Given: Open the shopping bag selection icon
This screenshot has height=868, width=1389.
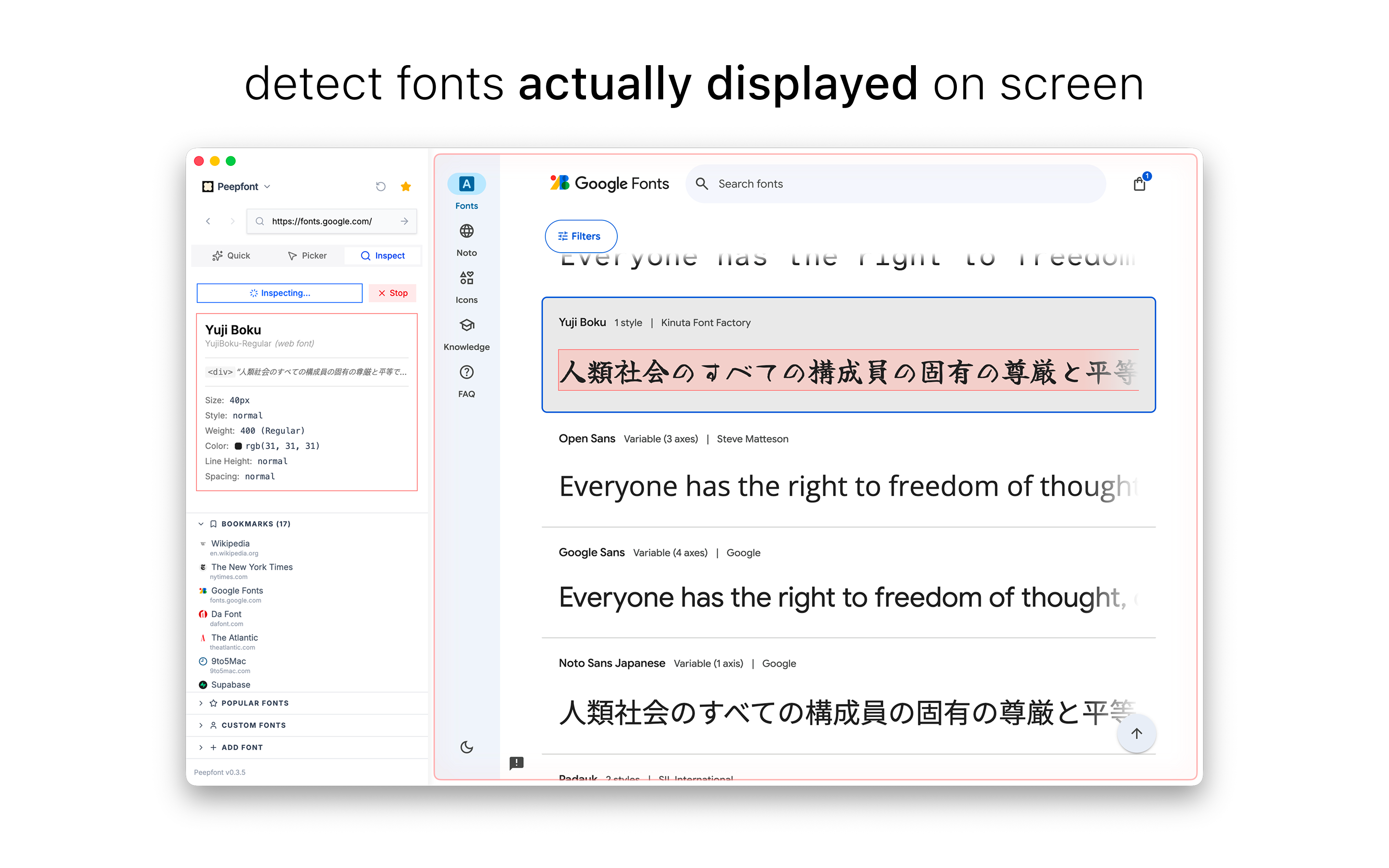Looking at the screenshot, I should point(1140,184).
